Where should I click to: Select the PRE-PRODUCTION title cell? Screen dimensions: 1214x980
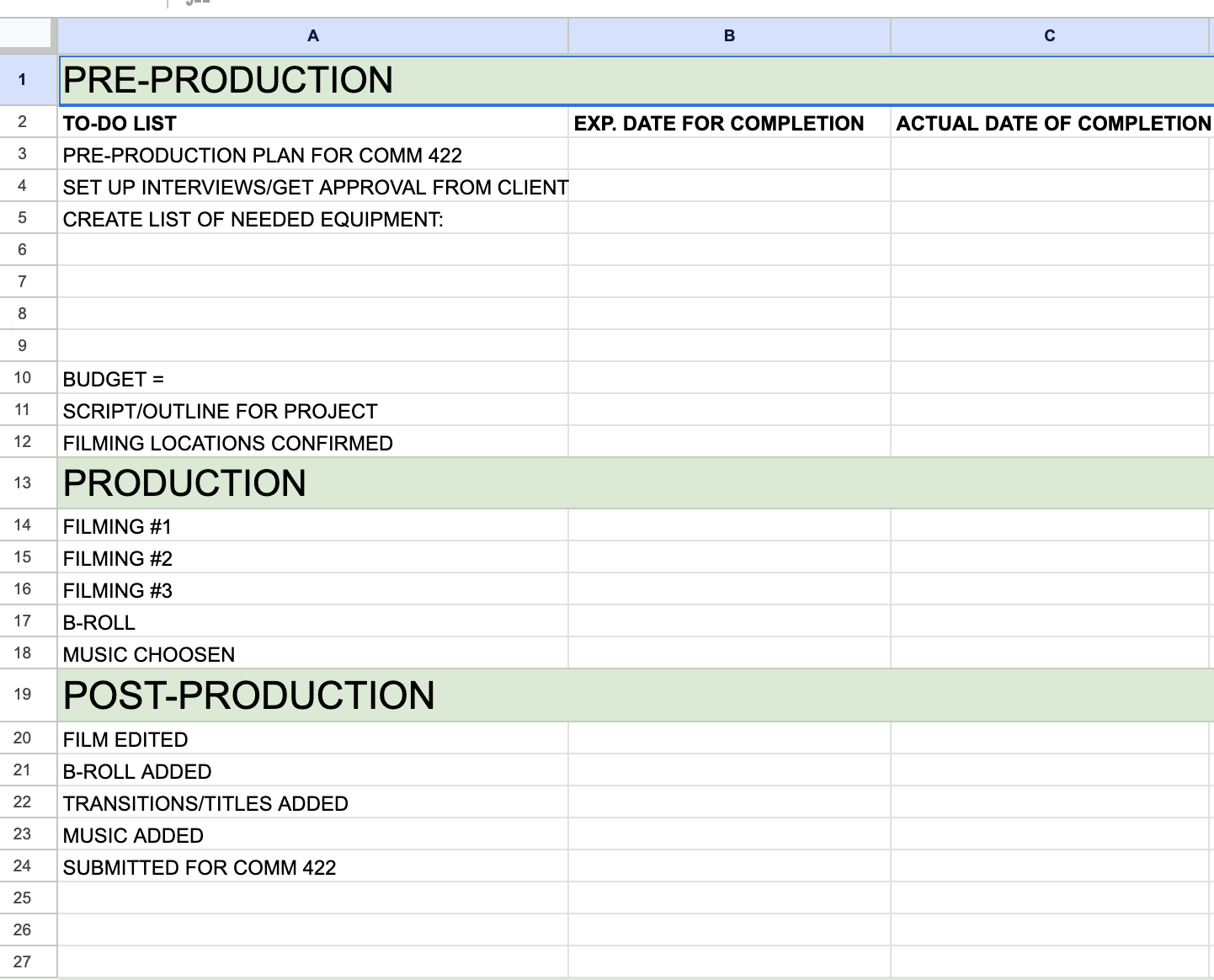(228, 81)
